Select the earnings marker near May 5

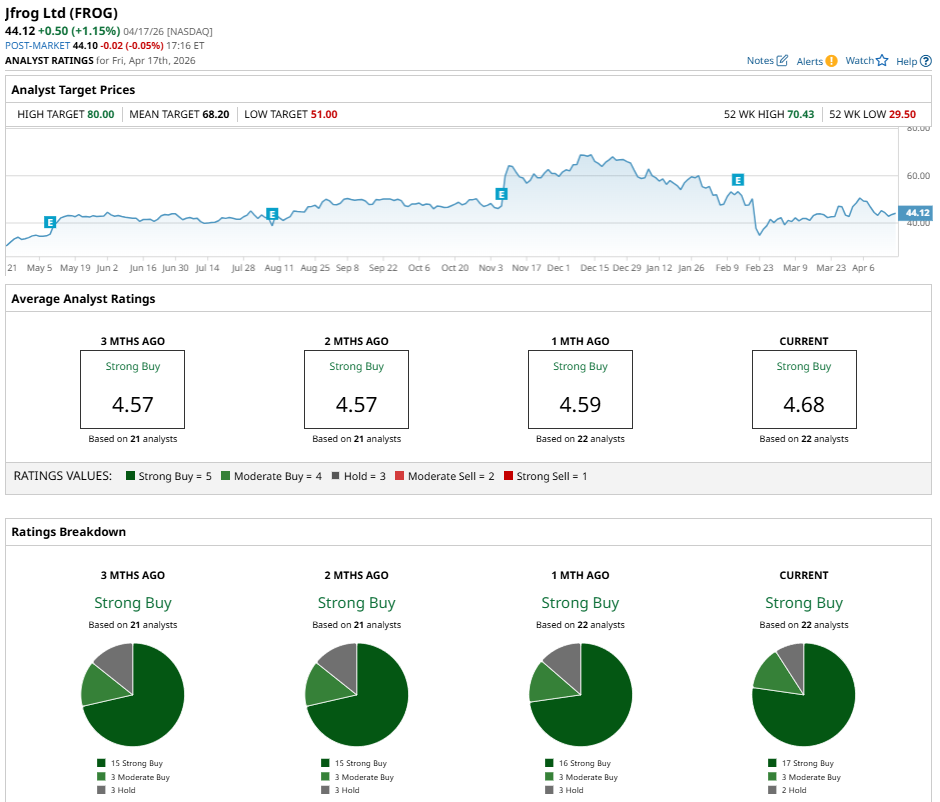tap(49, 221)
